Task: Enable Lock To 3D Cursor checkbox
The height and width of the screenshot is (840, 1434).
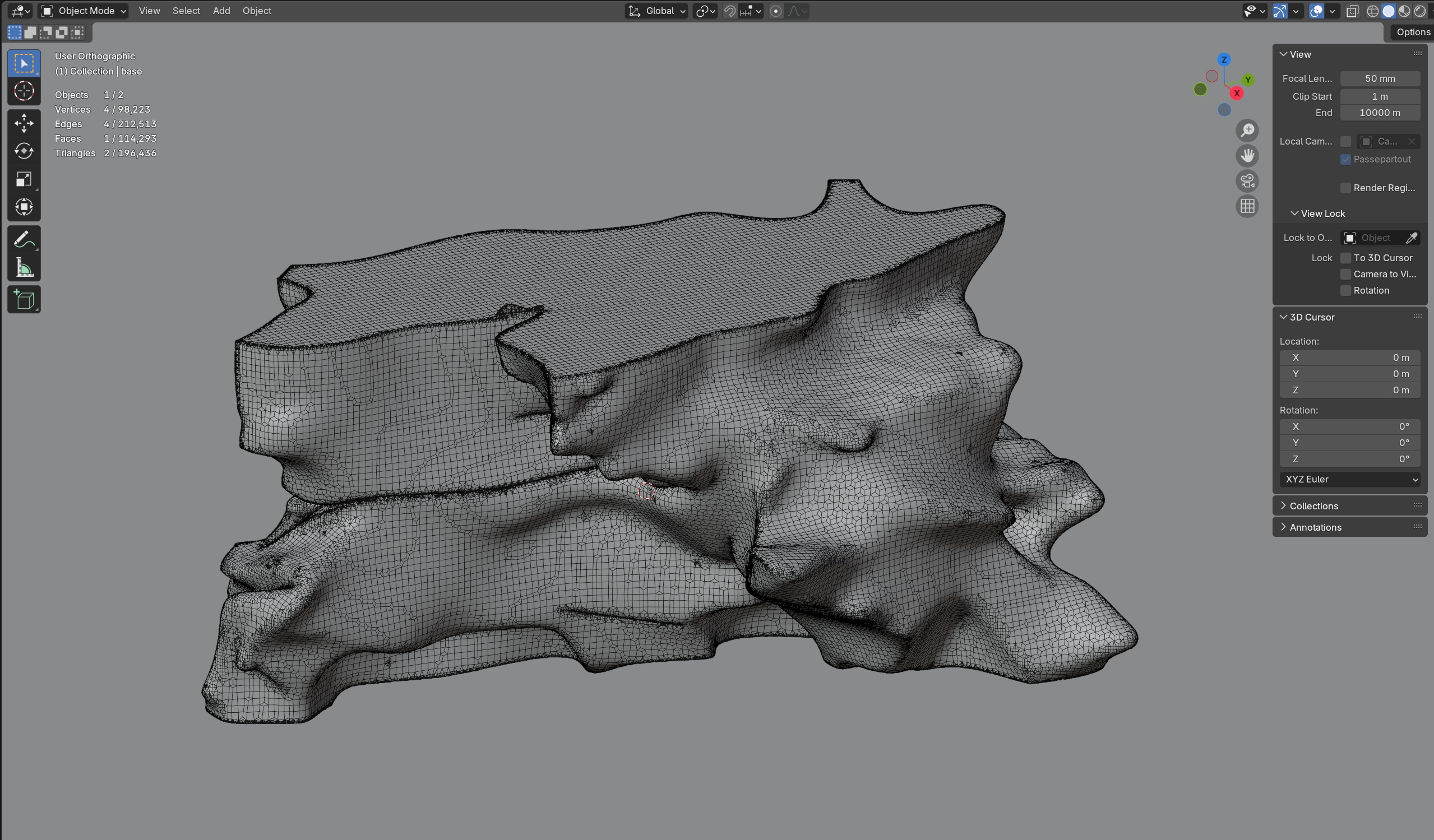Action: point(1346,258)
